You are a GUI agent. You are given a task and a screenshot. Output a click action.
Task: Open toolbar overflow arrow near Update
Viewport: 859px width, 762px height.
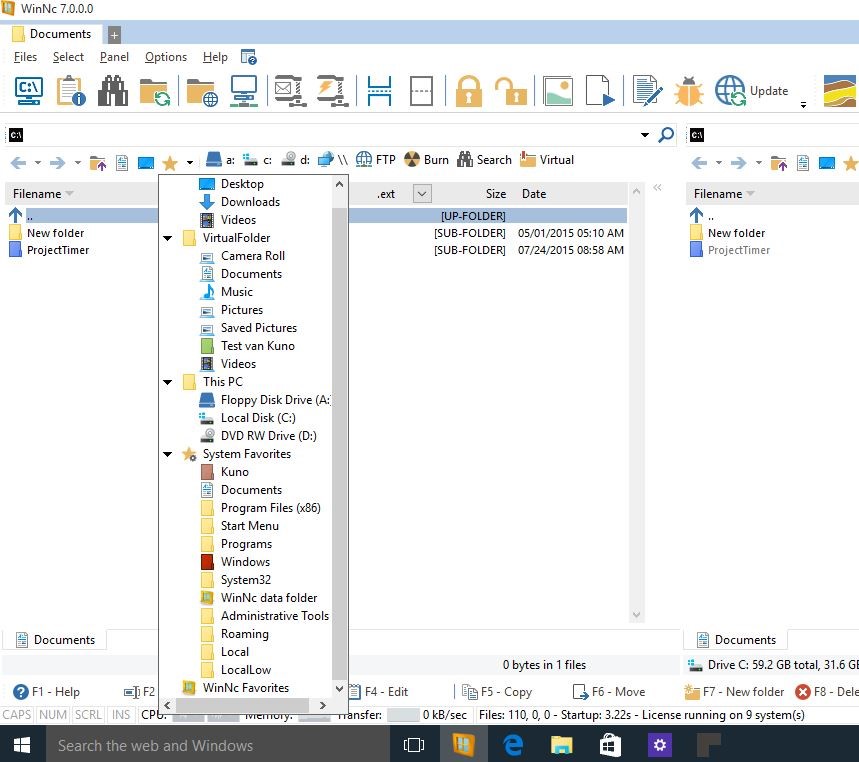(x=803, y=105)
